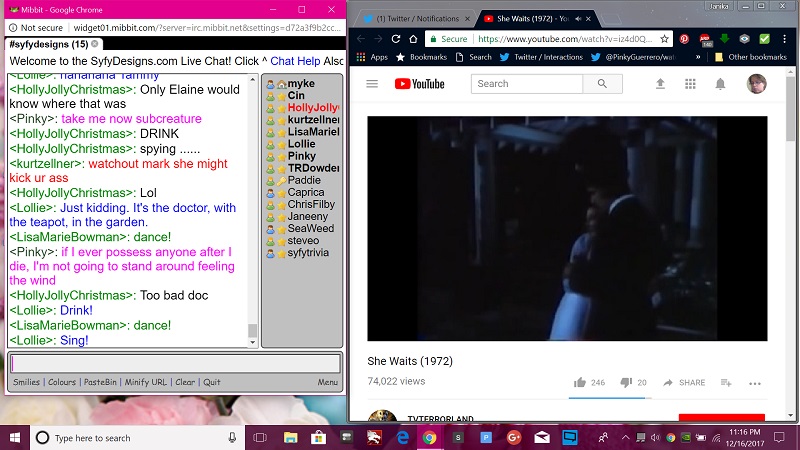800x450 pixels.
Task: Focus the YouTube search field
Action: (527, 84)
